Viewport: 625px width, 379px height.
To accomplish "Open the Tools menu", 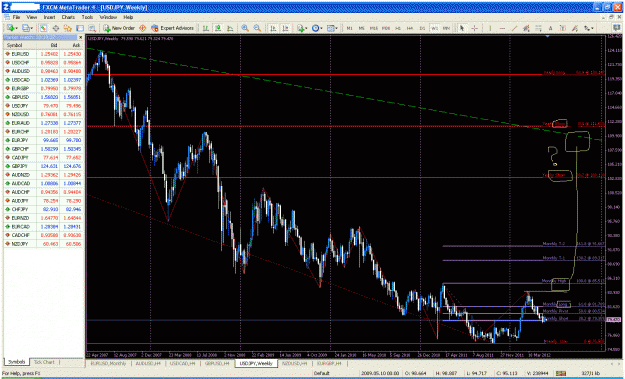I will pos(87,18).
